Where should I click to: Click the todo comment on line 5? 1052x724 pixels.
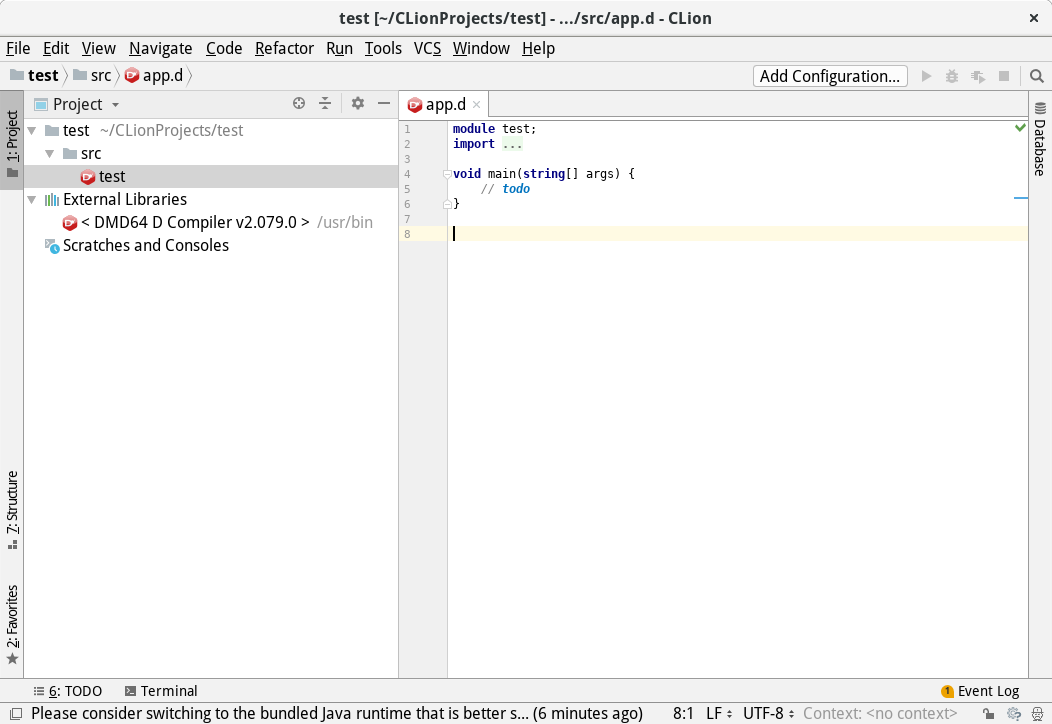tap(505, 189)
